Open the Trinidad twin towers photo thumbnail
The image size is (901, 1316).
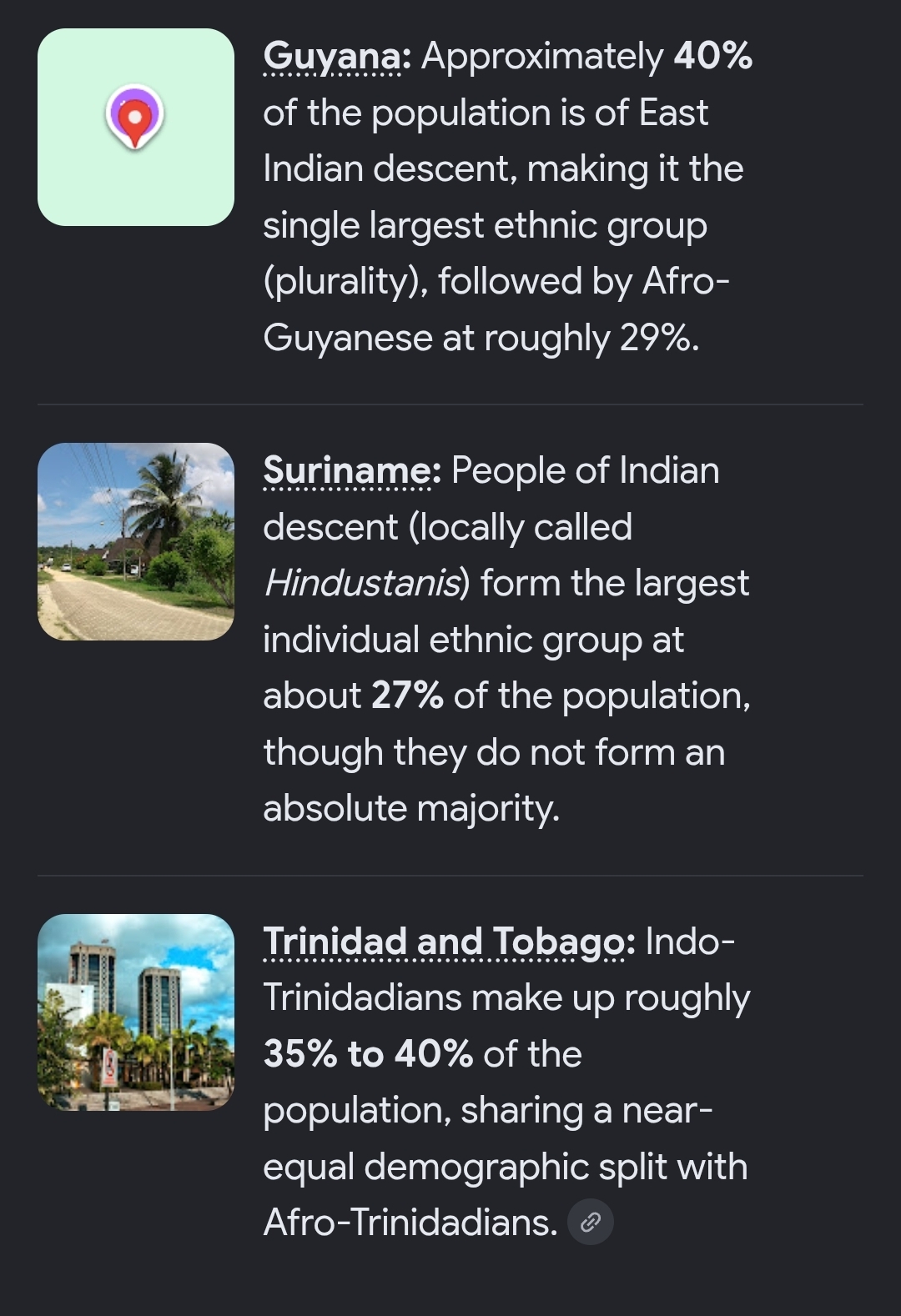pyautogui.click(x=136, y=1012)
